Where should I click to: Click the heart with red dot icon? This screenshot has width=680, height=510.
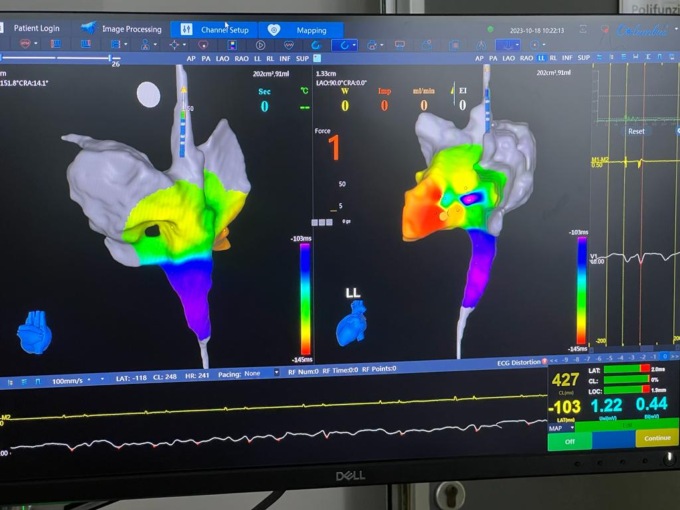(x=372, y=45)
